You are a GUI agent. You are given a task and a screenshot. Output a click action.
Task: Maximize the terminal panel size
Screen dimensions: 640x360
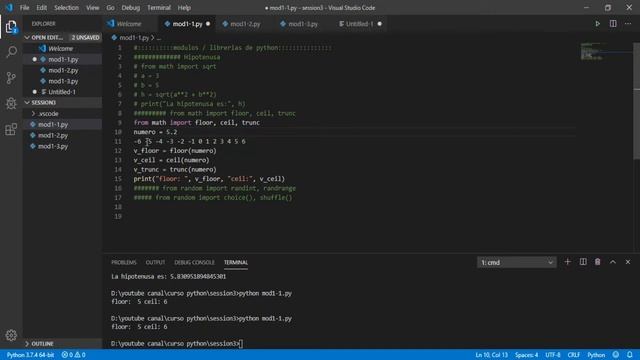click(x=613, y=262)
